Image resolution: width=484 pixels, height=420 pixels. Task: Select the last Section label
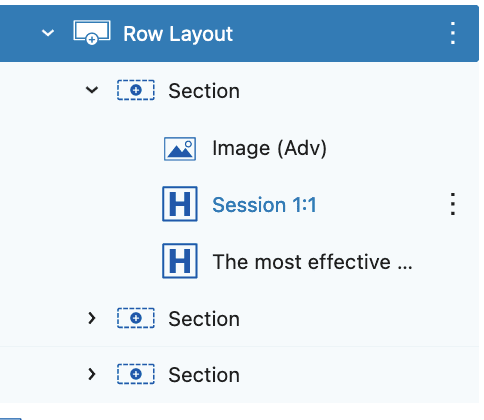204,375
